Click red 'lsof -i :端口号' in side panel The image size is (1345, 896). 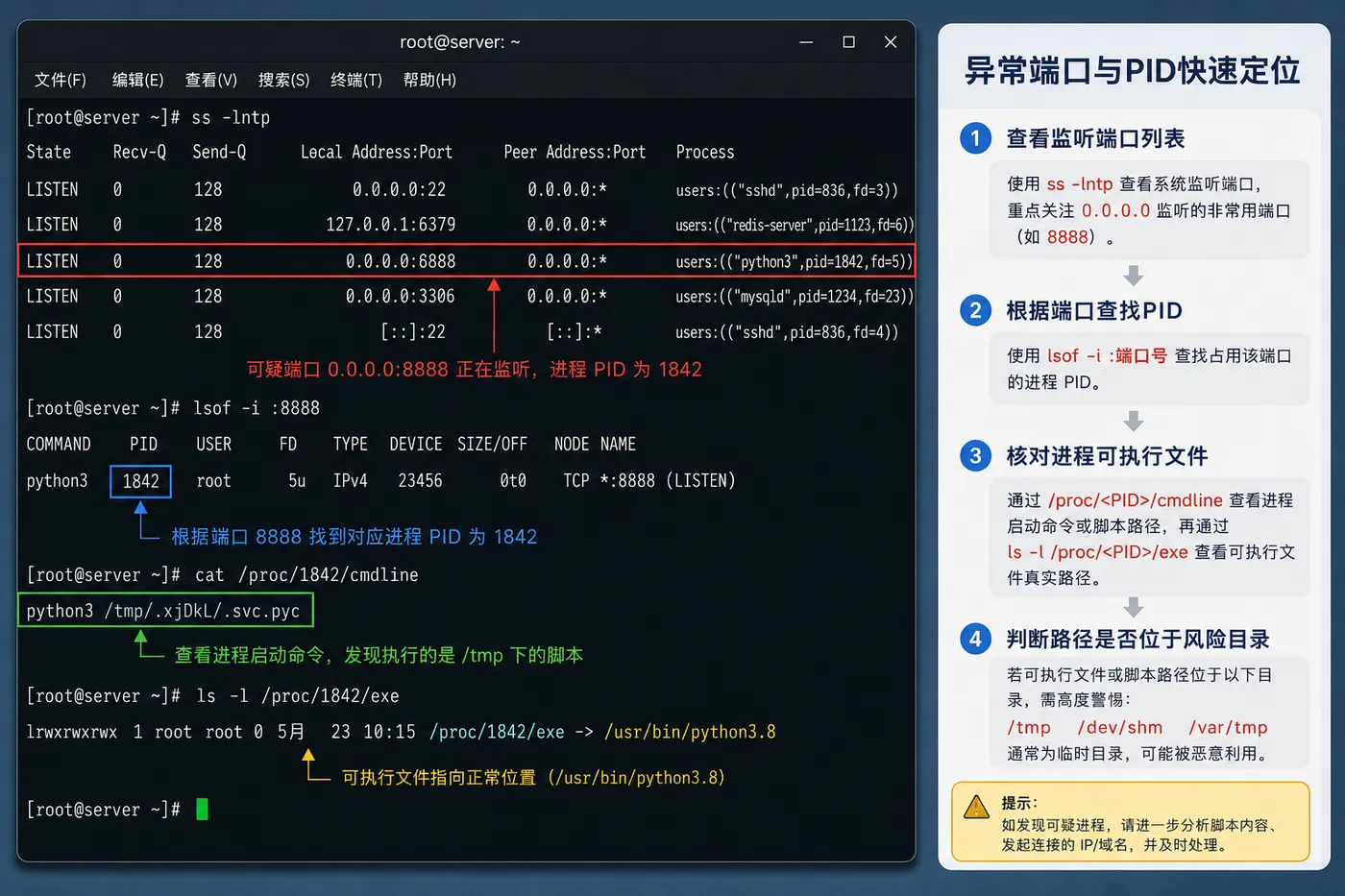click(x=1107, y=355)
